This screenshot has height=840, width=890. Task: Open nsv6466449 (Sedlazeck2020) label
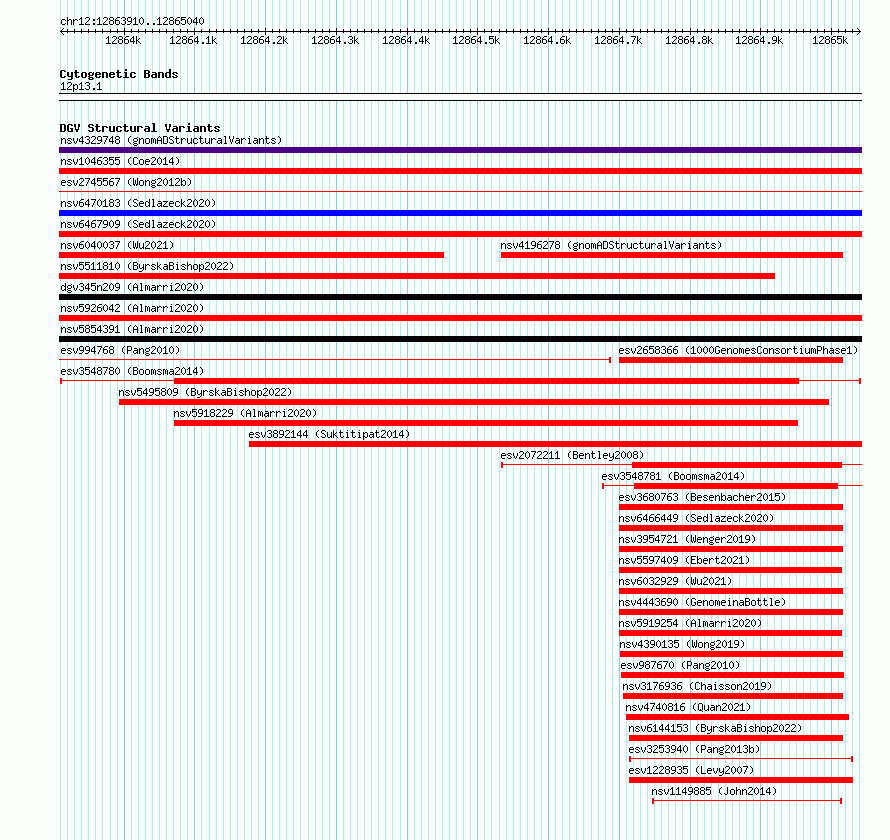(696, 518)
